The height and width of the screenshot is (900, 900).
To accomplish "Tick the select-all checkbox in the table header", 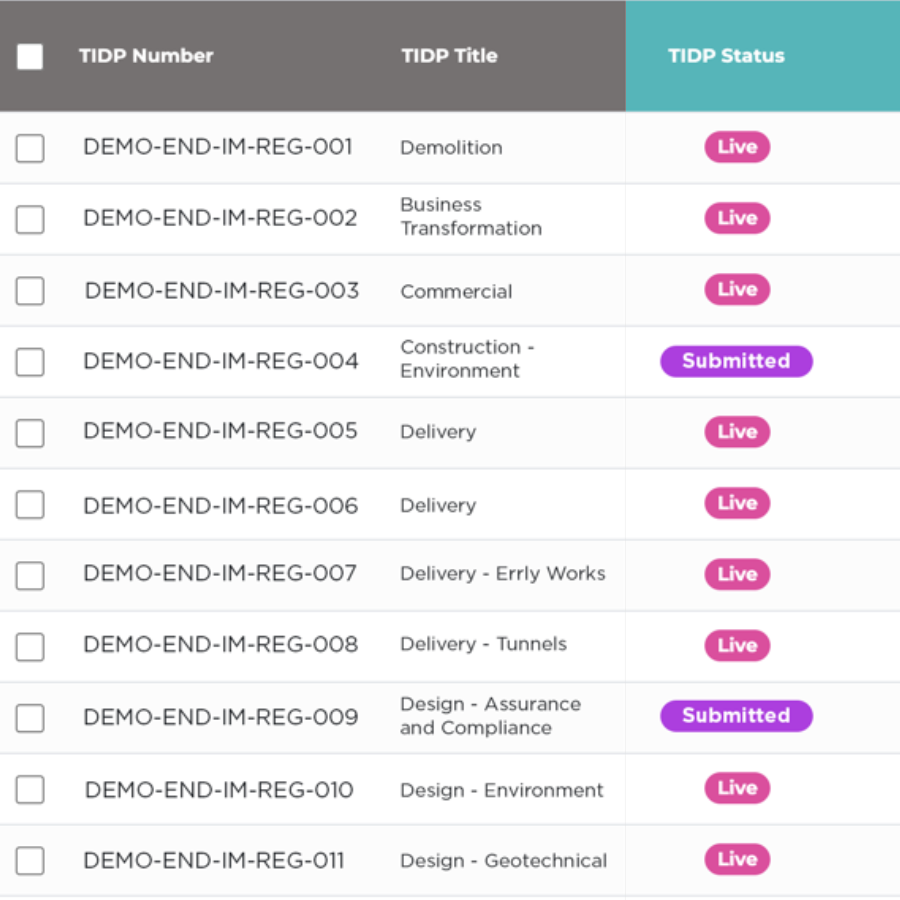I will click(x=30, y=57).
